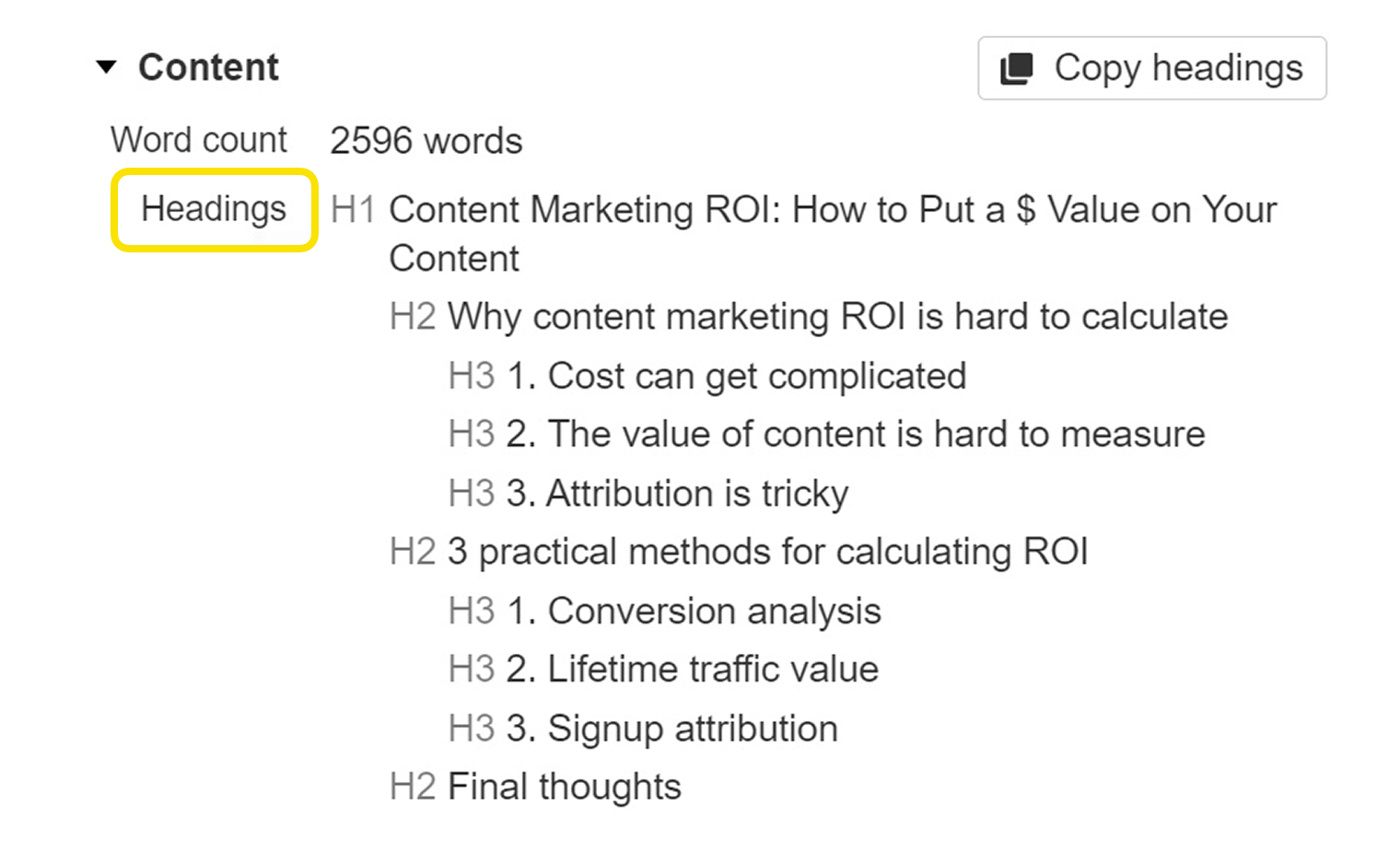
Task: Click H2 3 practical methods heading
Action: pyautogui.click(x=767, y=552)
